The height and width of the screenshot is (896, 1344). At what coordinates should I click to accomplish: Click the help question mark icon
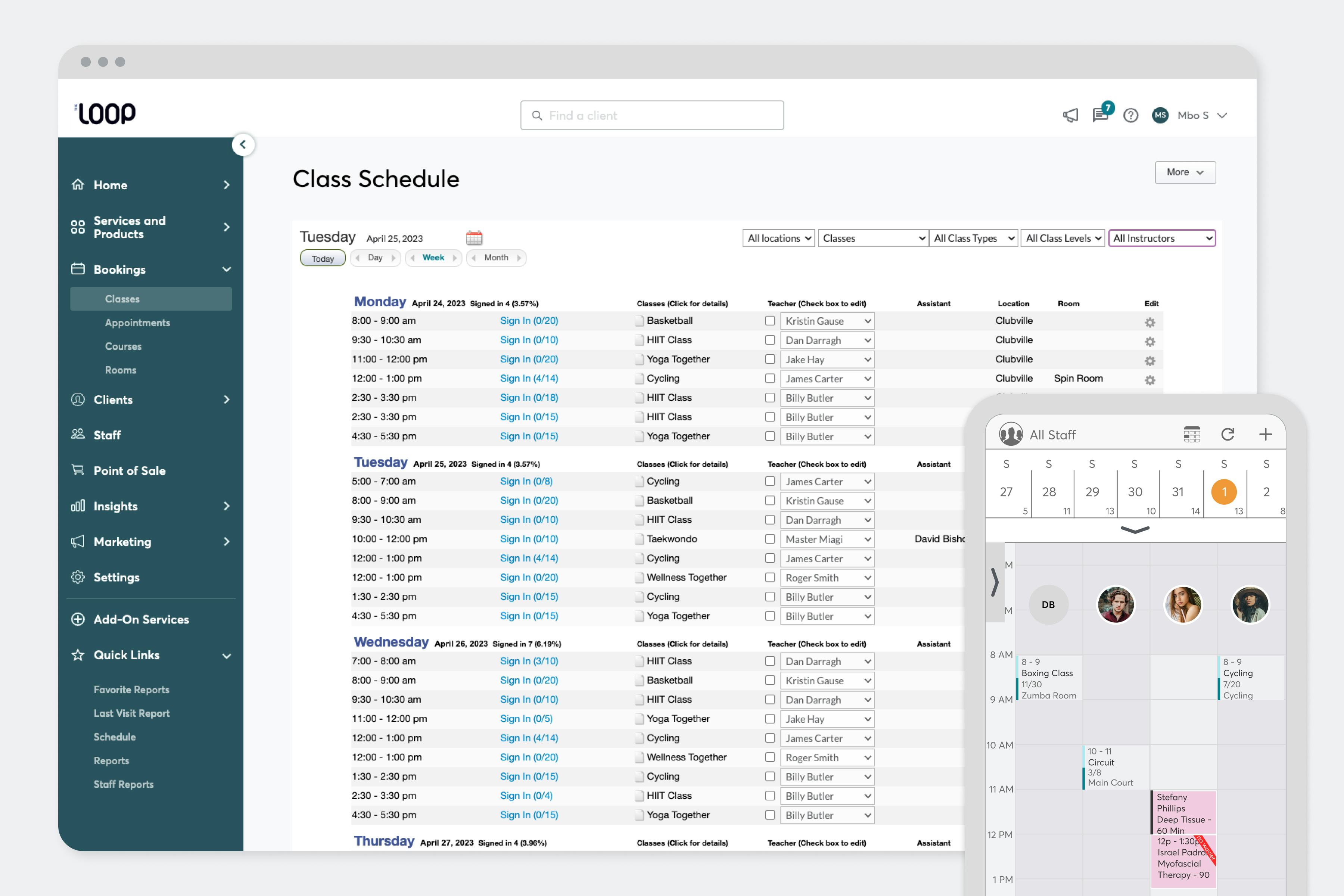[x=1130, y=115]
